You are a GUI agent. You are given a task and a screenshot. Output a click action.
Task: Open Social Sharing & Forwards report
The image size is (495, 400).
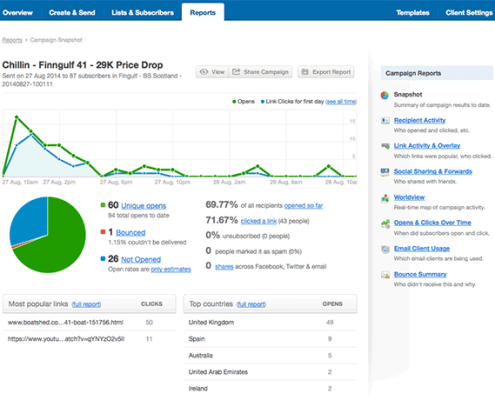(x=433, y=171)
